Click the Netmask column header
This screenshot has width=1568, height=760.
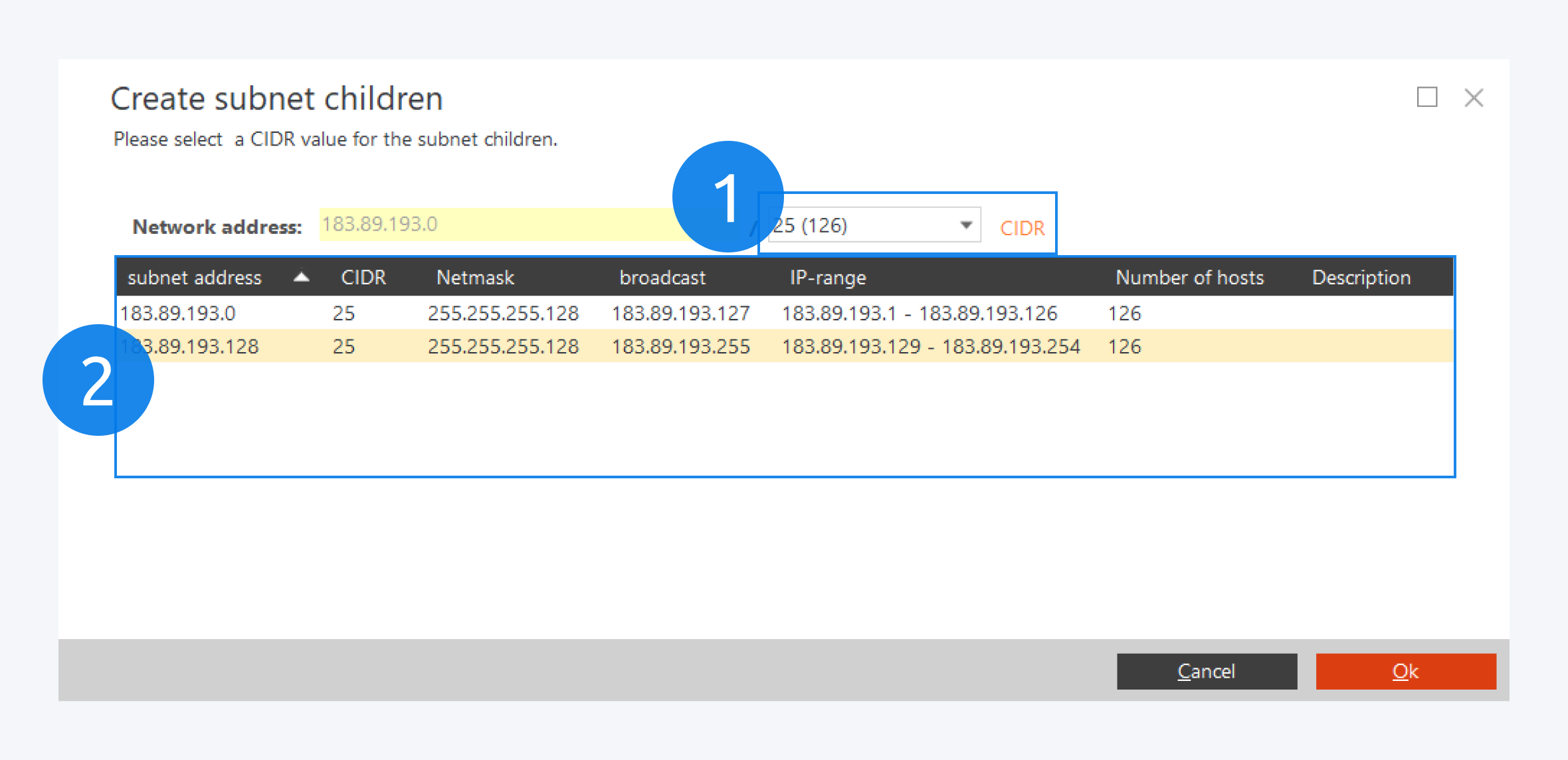(475, 277)
